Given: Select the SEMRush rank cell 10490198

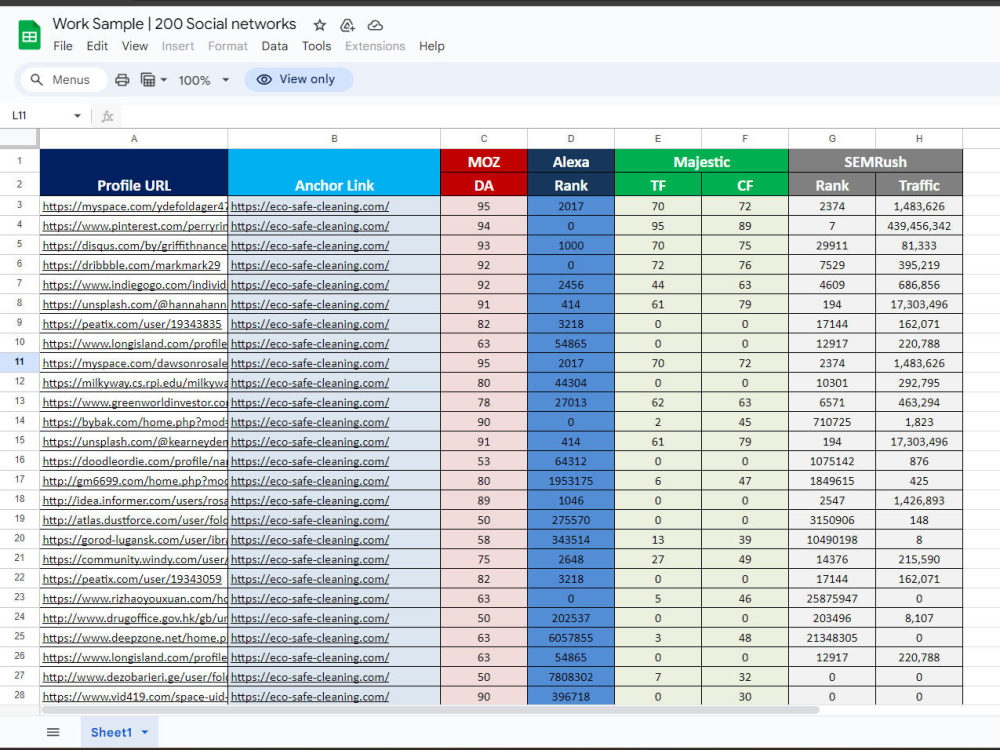Looking at the screenshot, I should (x=832, y=540).
